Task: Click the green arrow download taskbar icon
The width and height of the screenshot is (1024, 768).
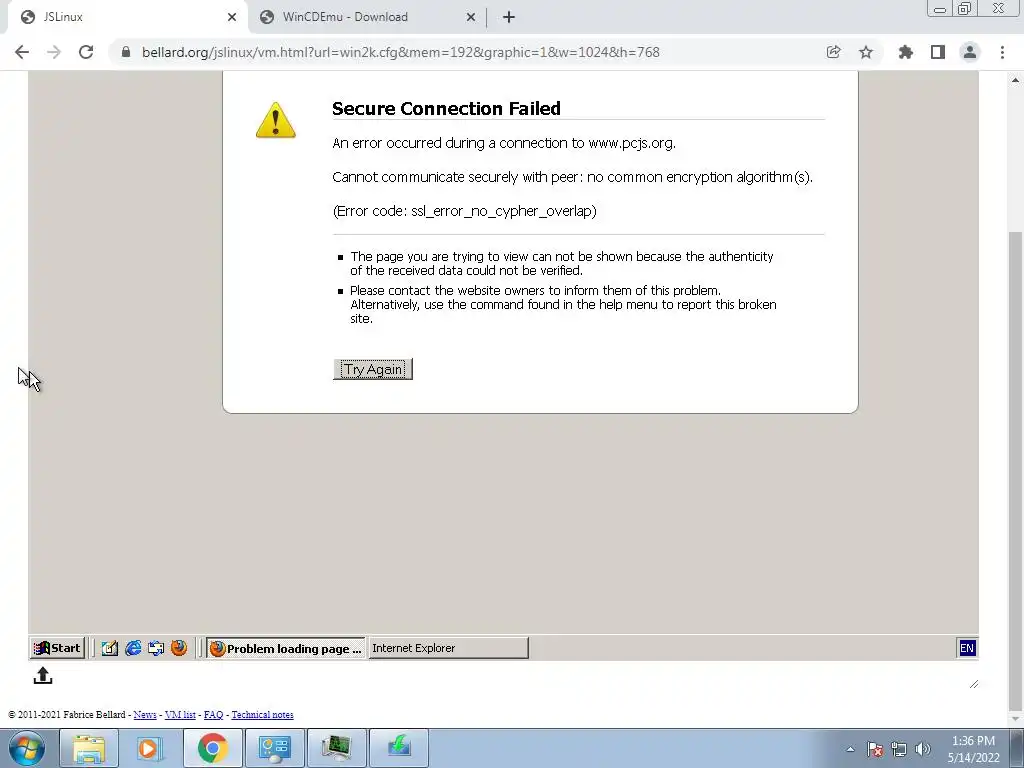Action: point(398,748)
